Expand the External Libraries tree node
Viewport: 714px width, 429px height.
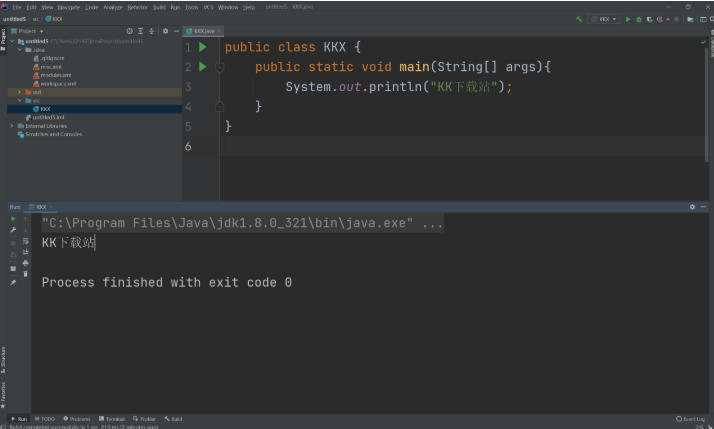tap(12, 126)
